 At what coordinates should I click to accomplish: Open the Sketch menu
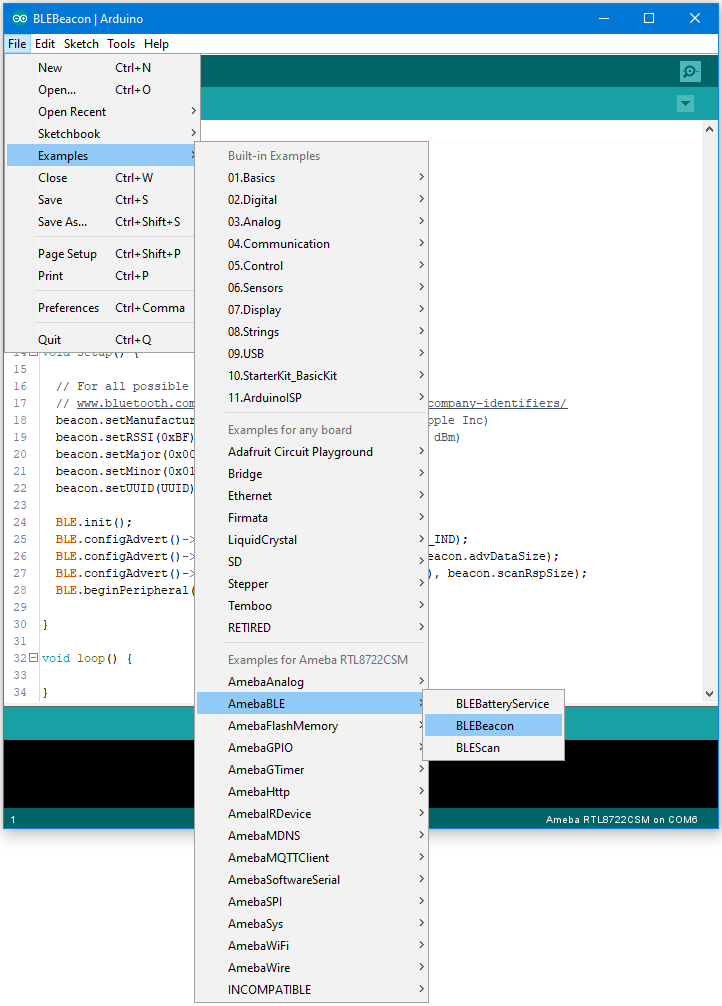click(81, 44)
